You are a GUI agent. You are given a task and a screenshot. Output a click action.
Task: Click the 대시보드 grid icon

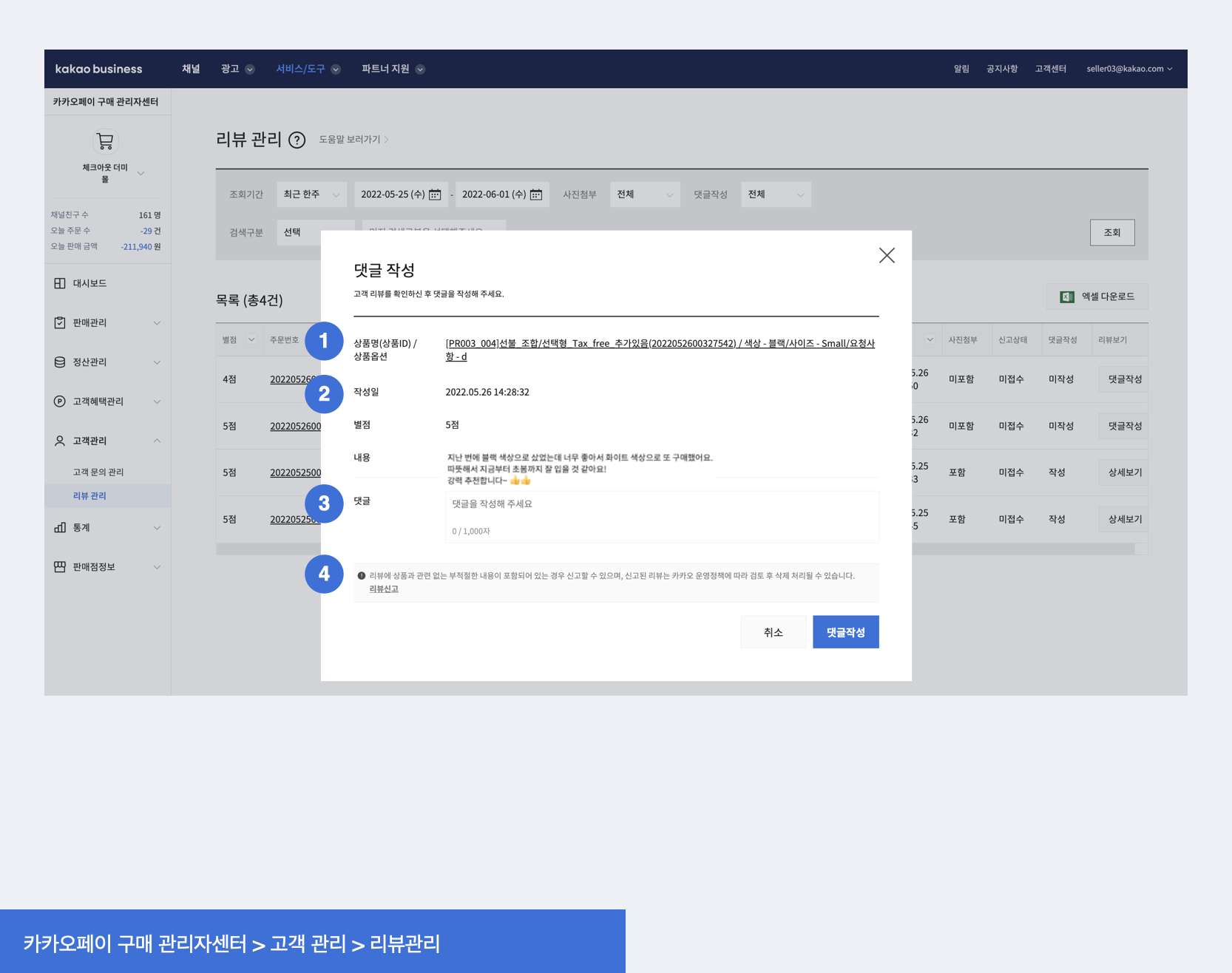pyautogui.click(x=60, y=283)
